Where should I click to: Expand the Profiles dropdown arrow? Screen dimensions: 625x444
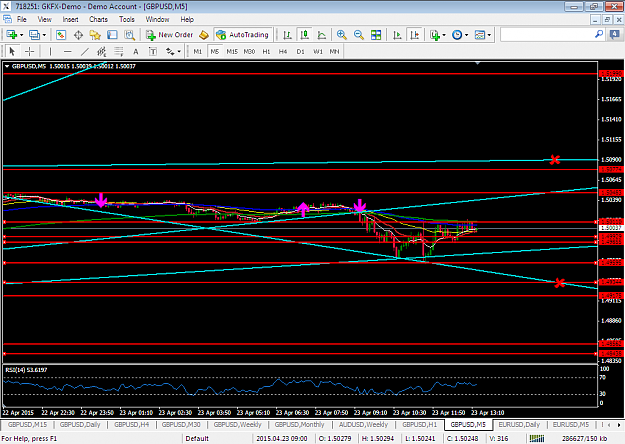[x=44, y=35]
